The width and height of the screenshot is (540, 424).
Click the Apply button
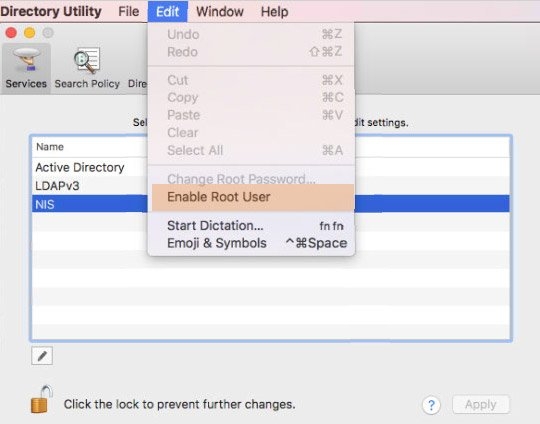coord(480,404)
